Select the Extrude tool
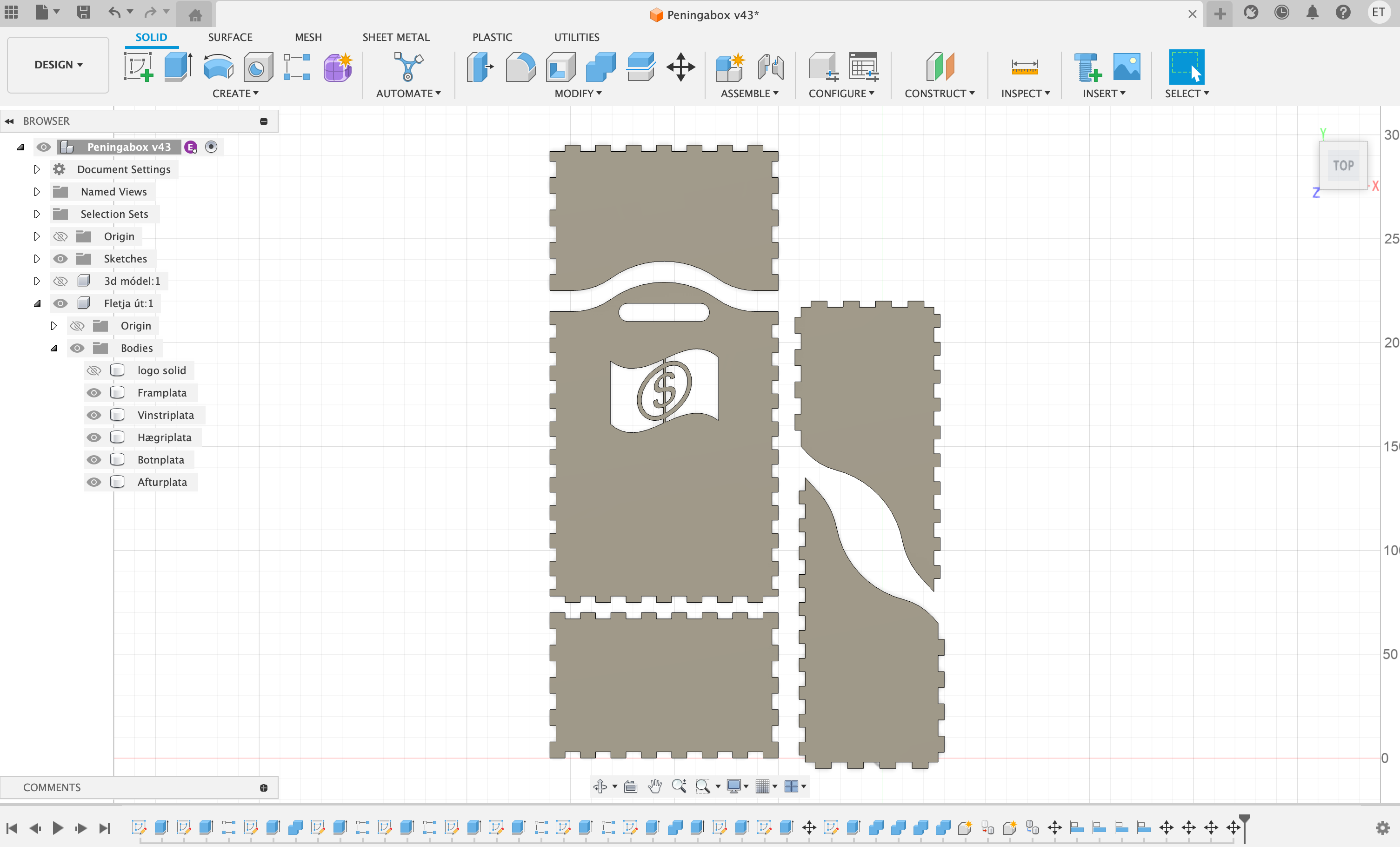Screen dimensions: 1400x847 coord(178,67)
